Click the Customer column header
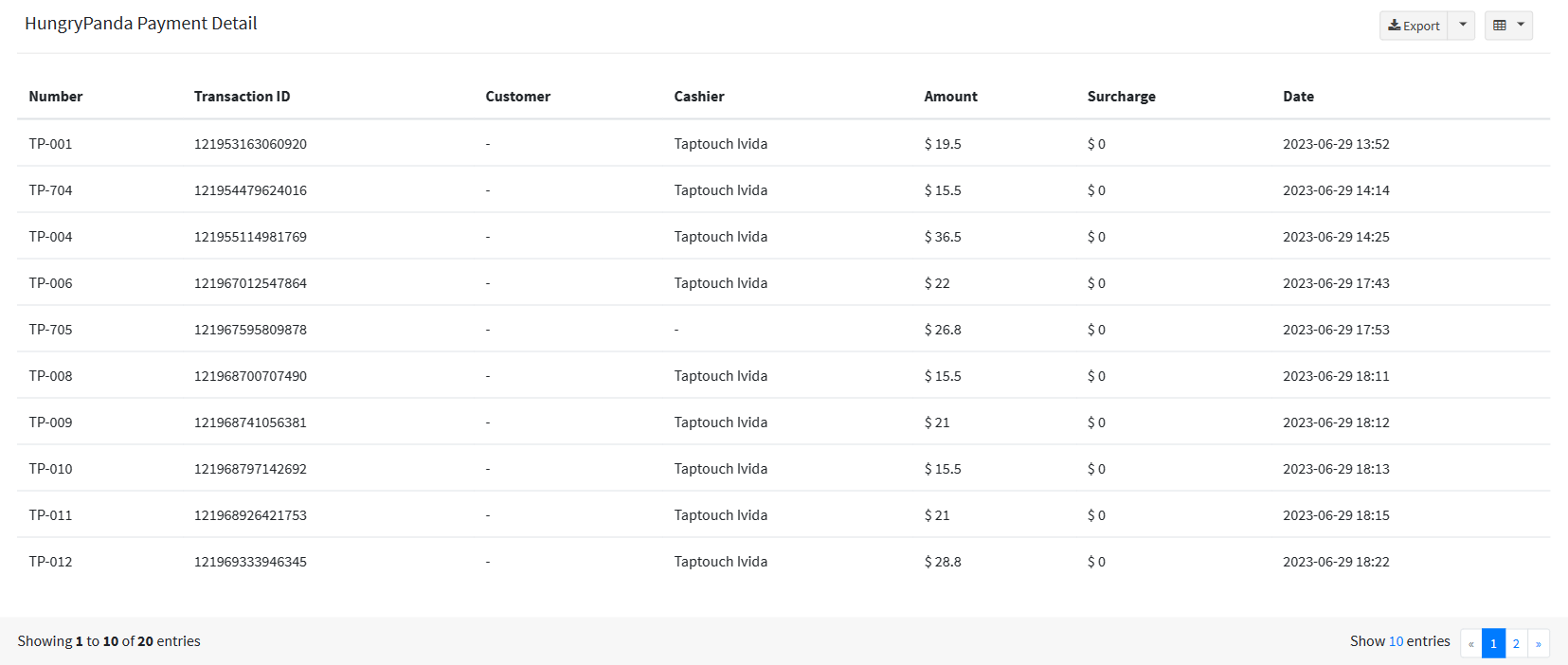Viewport: 1568px width, 665px height. pos(518,97)
